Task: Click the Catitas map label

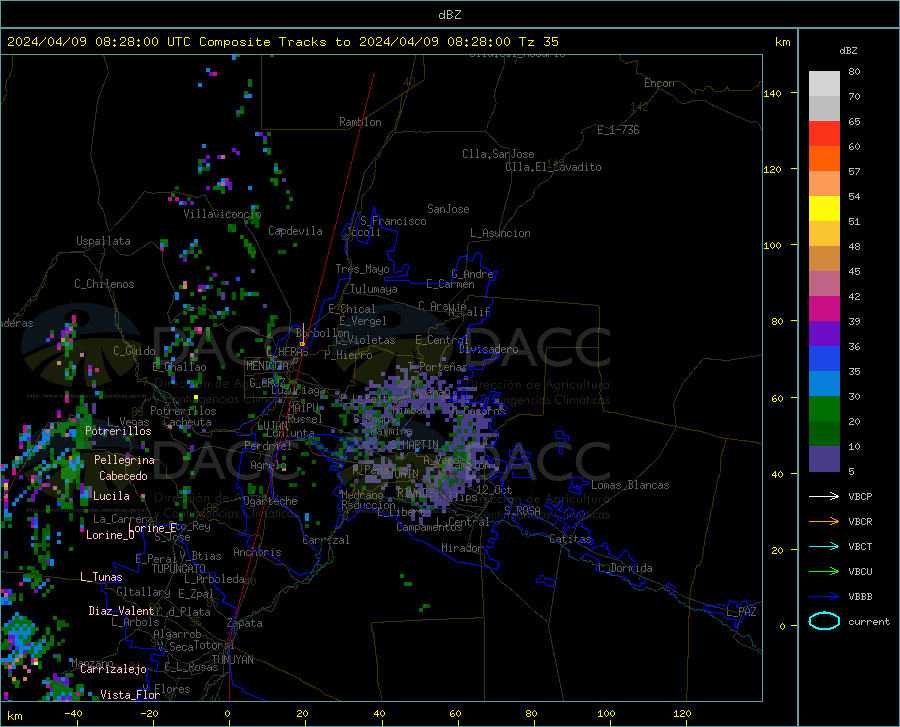Action: point(570,539)
